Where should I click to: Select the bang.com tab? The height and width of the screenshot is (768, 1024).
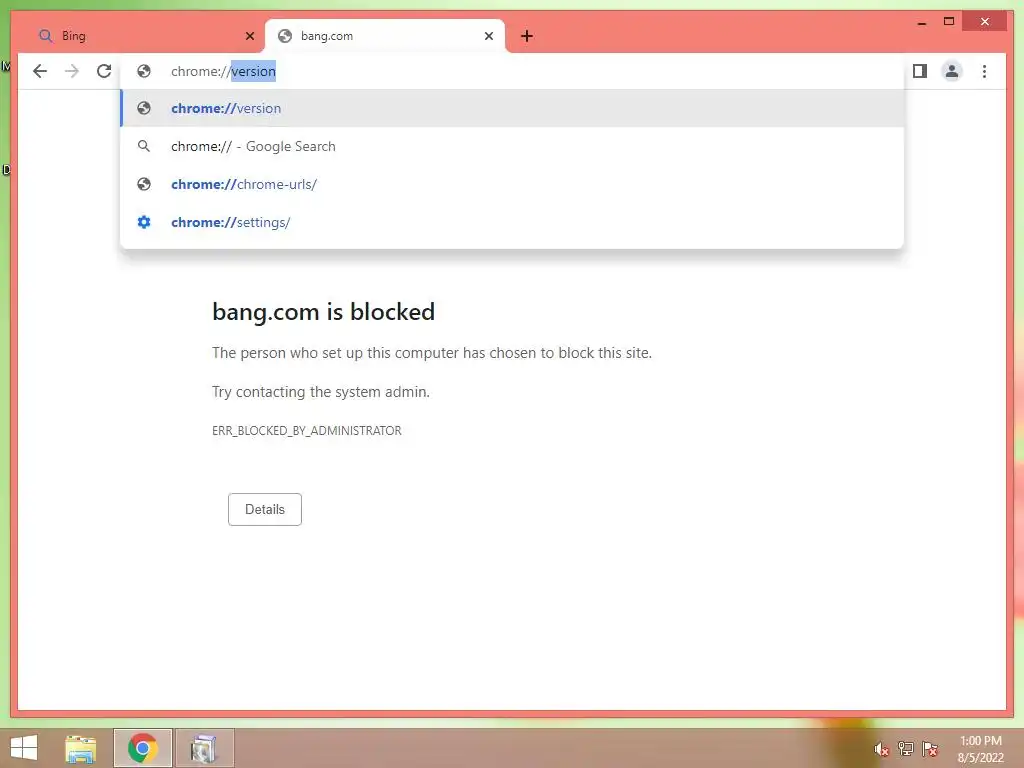click(x=384, y=36)
